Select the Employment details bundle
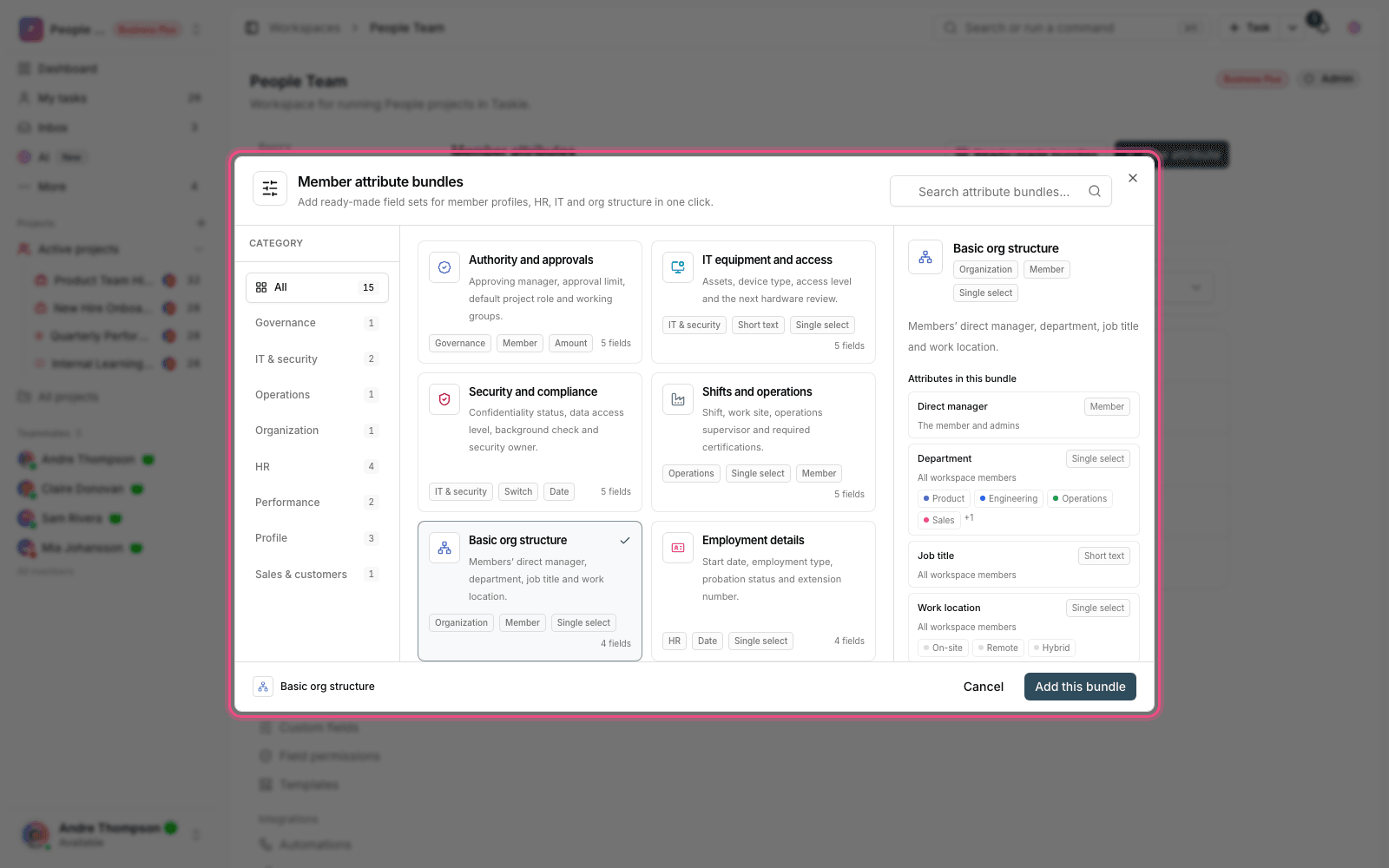This screenshot has height=868, width=1389. click(x=763, y=591)
